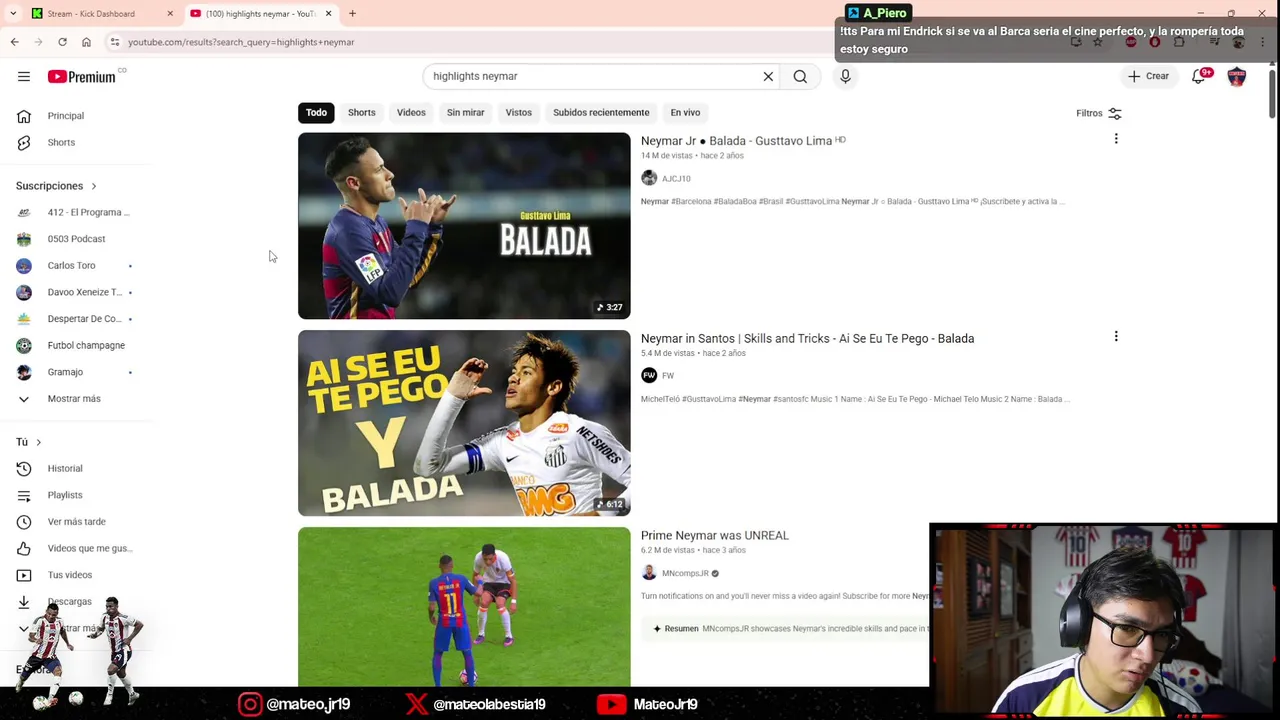Close the highlights neymar tab

pyautogui.click(x=328, y=13)
